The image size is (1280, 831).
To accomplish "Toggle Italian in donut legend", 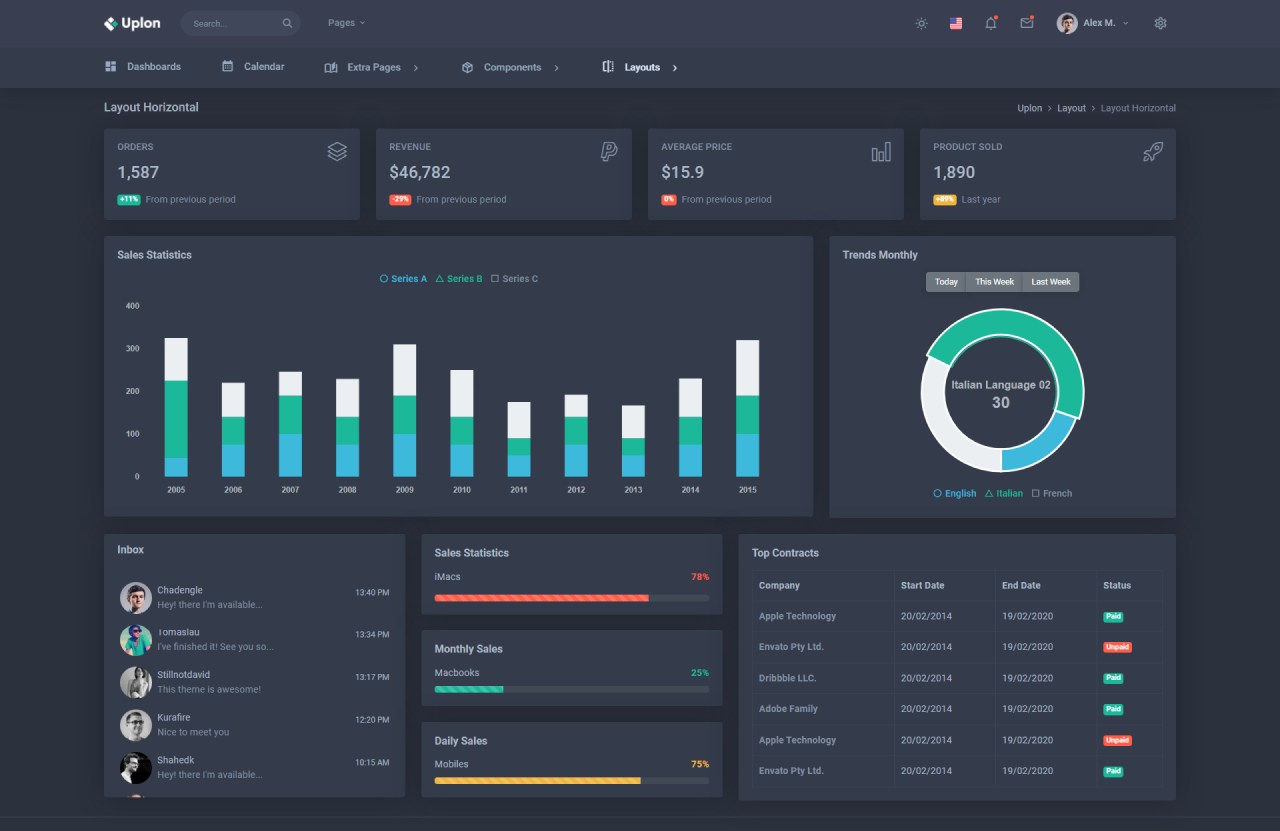I will [1004, 493].
